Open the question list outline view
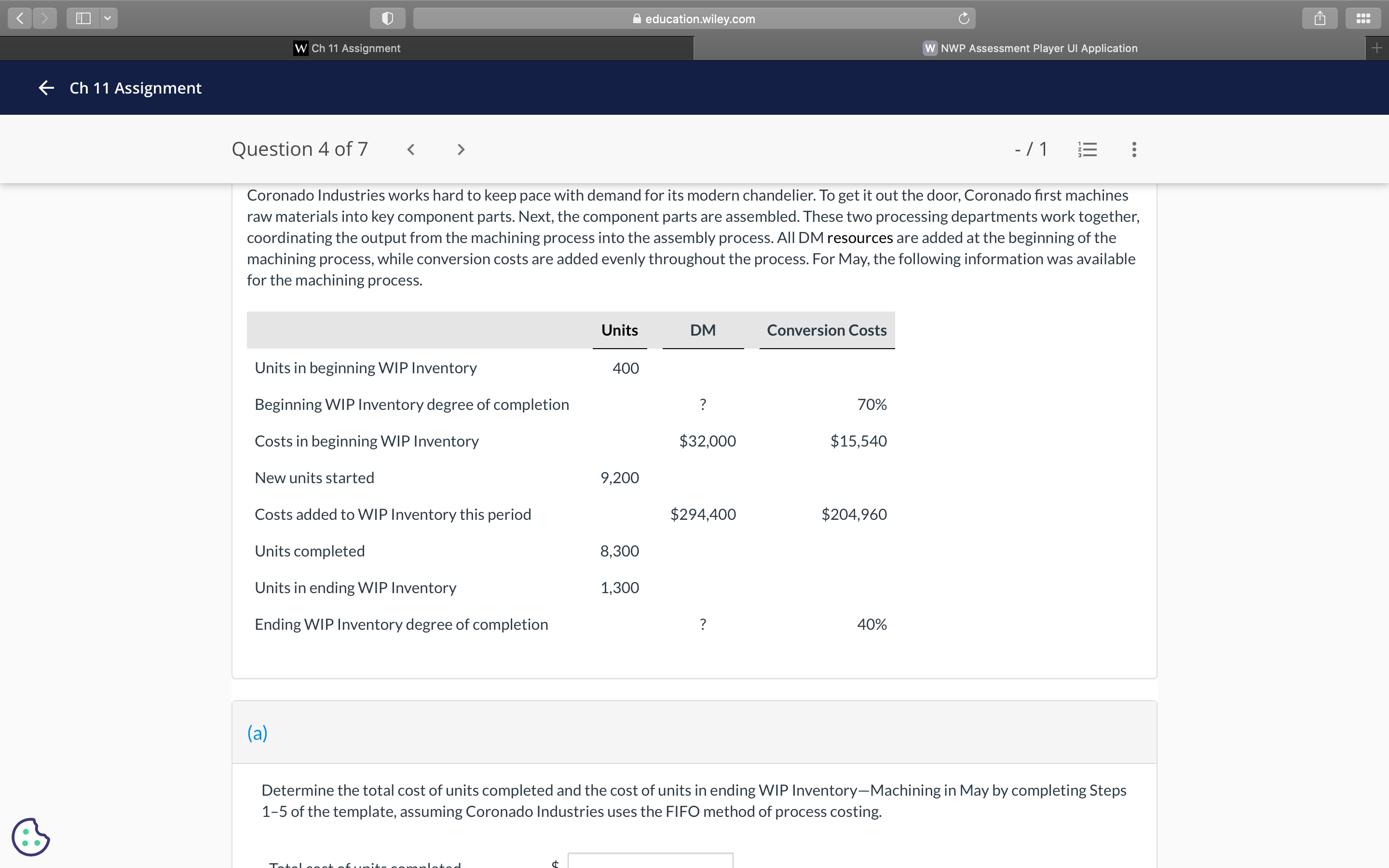1389x868 pixels. [1087, 149]
